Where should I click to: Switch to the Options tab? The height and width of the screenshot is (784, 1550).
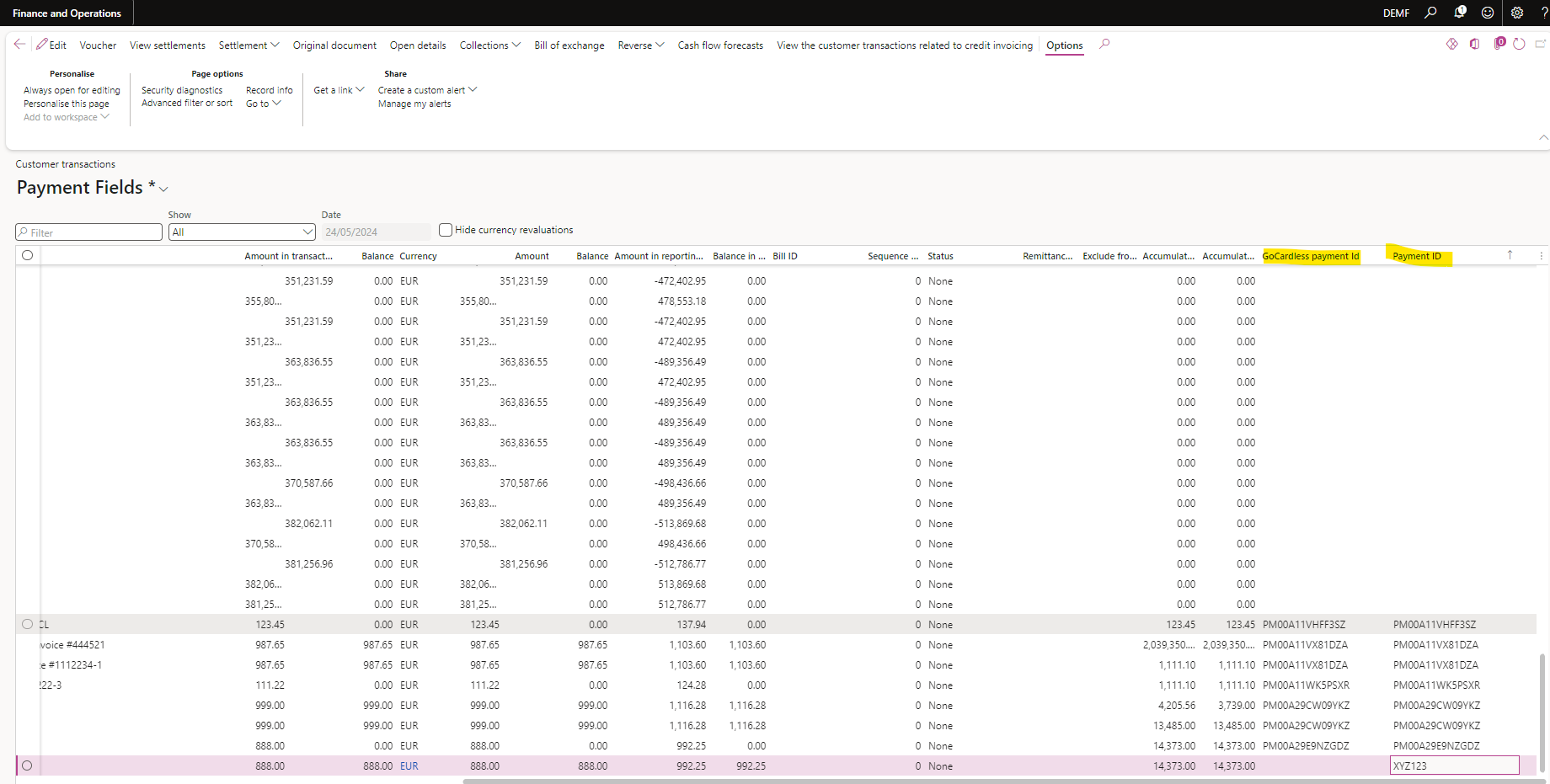tap(1064, 45)
